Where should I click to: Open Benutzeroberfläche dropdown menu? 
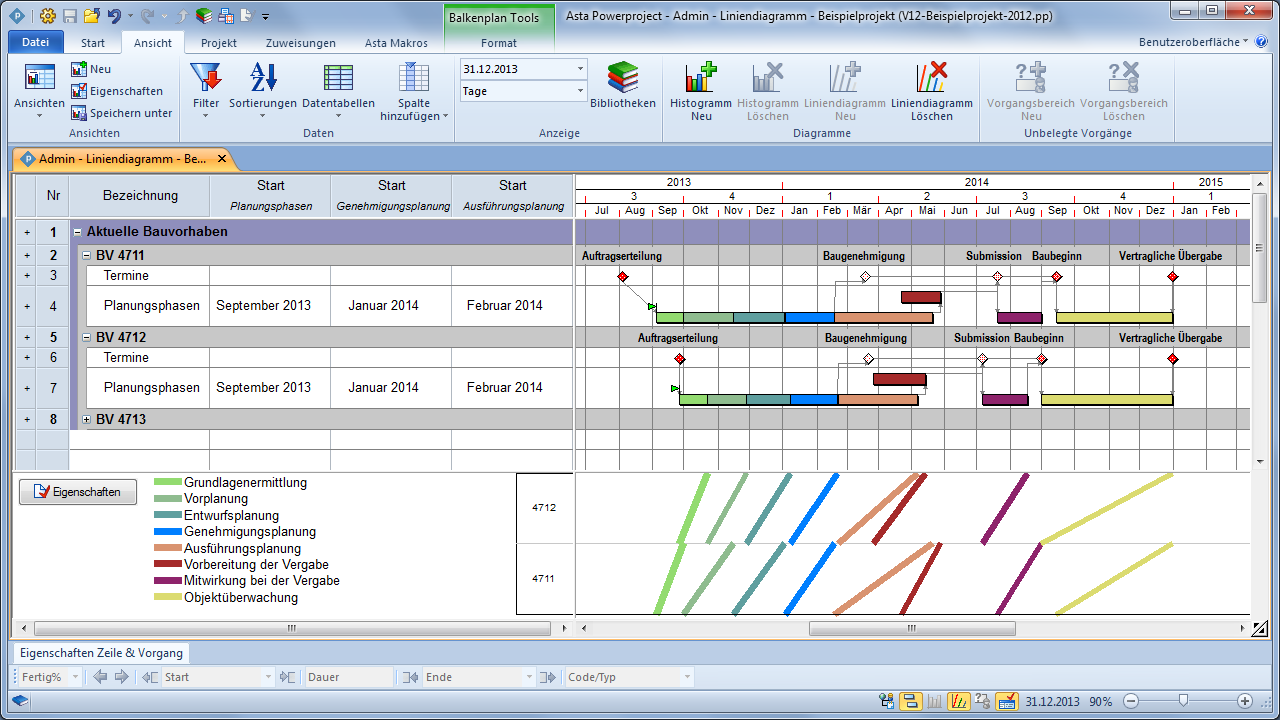[1194, 42]
